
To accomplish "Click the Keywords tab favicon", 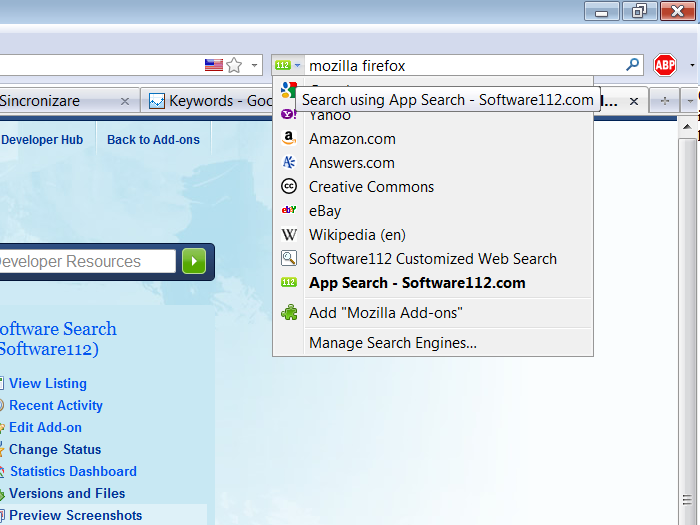I will tap(156, 101).
